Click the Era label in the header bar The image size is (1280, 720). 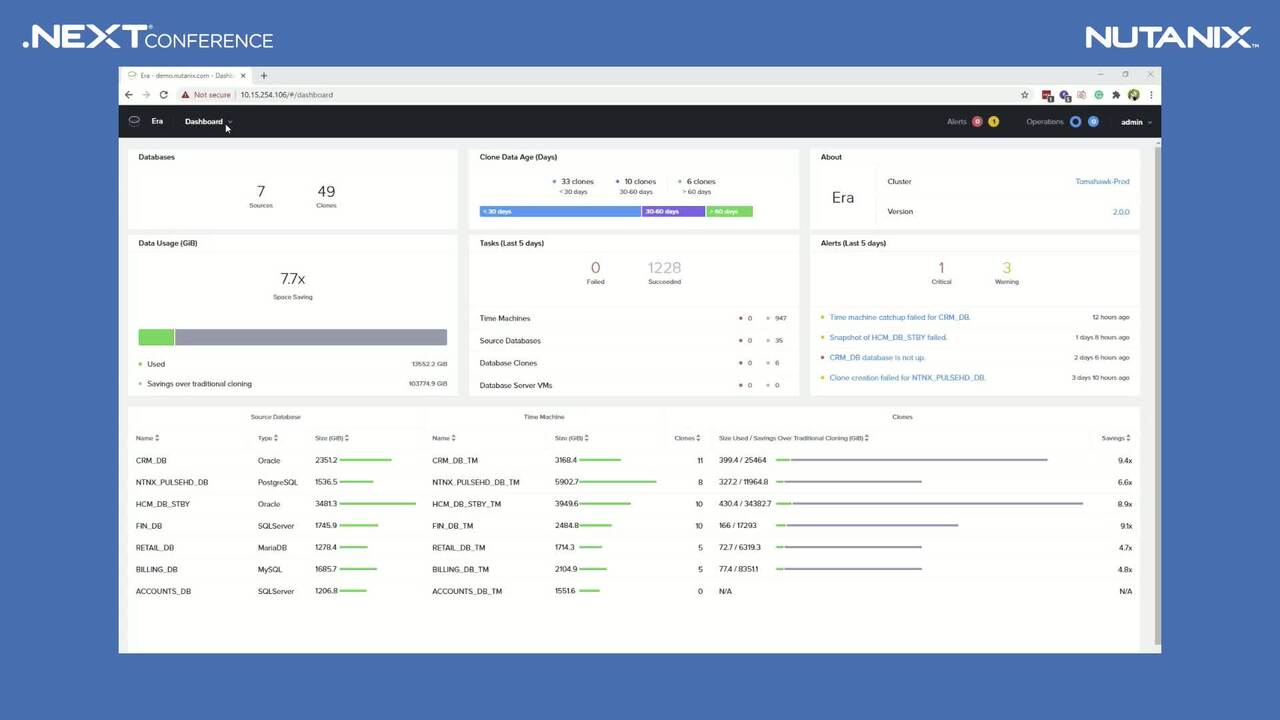(157, 122)
